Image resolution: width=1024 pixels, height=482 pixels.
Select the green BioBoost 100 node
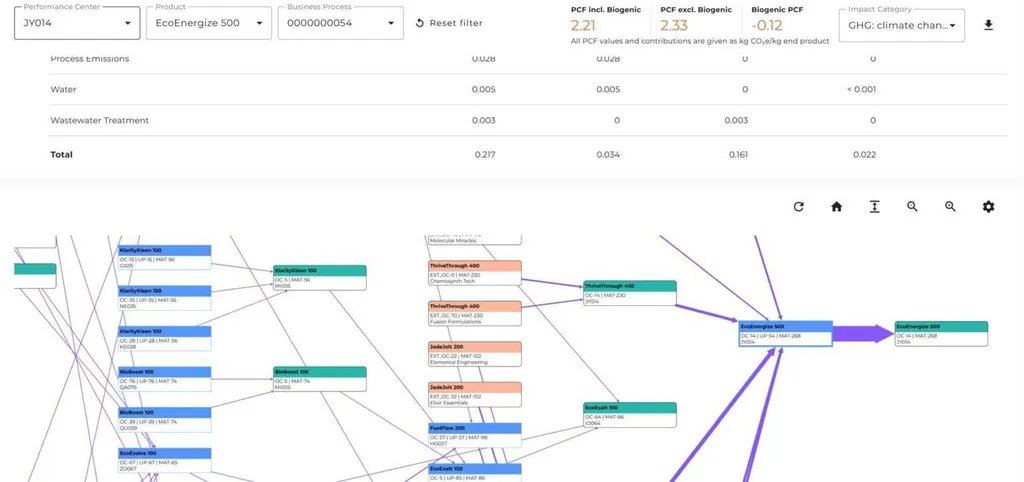tap(319, 378)
